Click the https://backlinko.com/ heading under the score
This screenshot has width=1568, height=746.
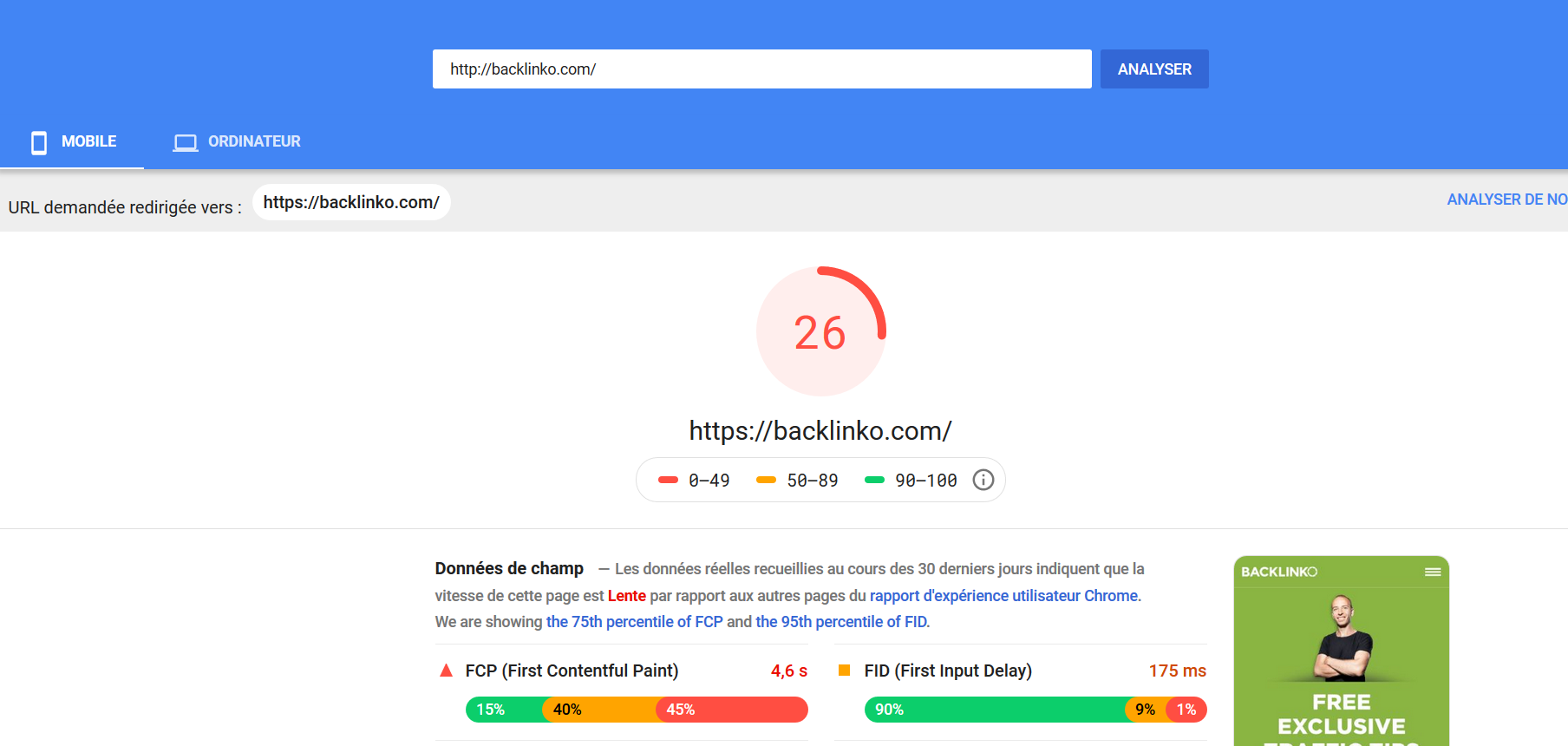pyautogui.click(x=820, y=431)
